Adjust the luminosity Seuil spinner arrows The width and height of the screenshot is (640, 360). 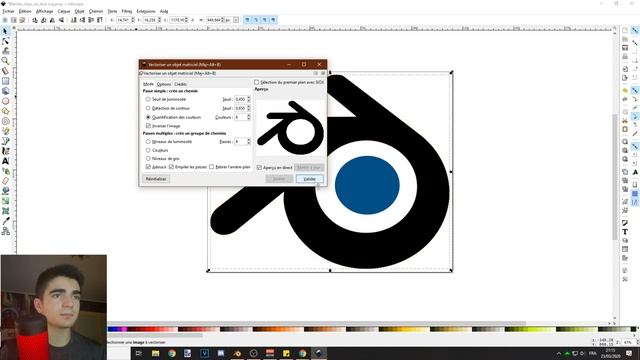tap(249, 99)
